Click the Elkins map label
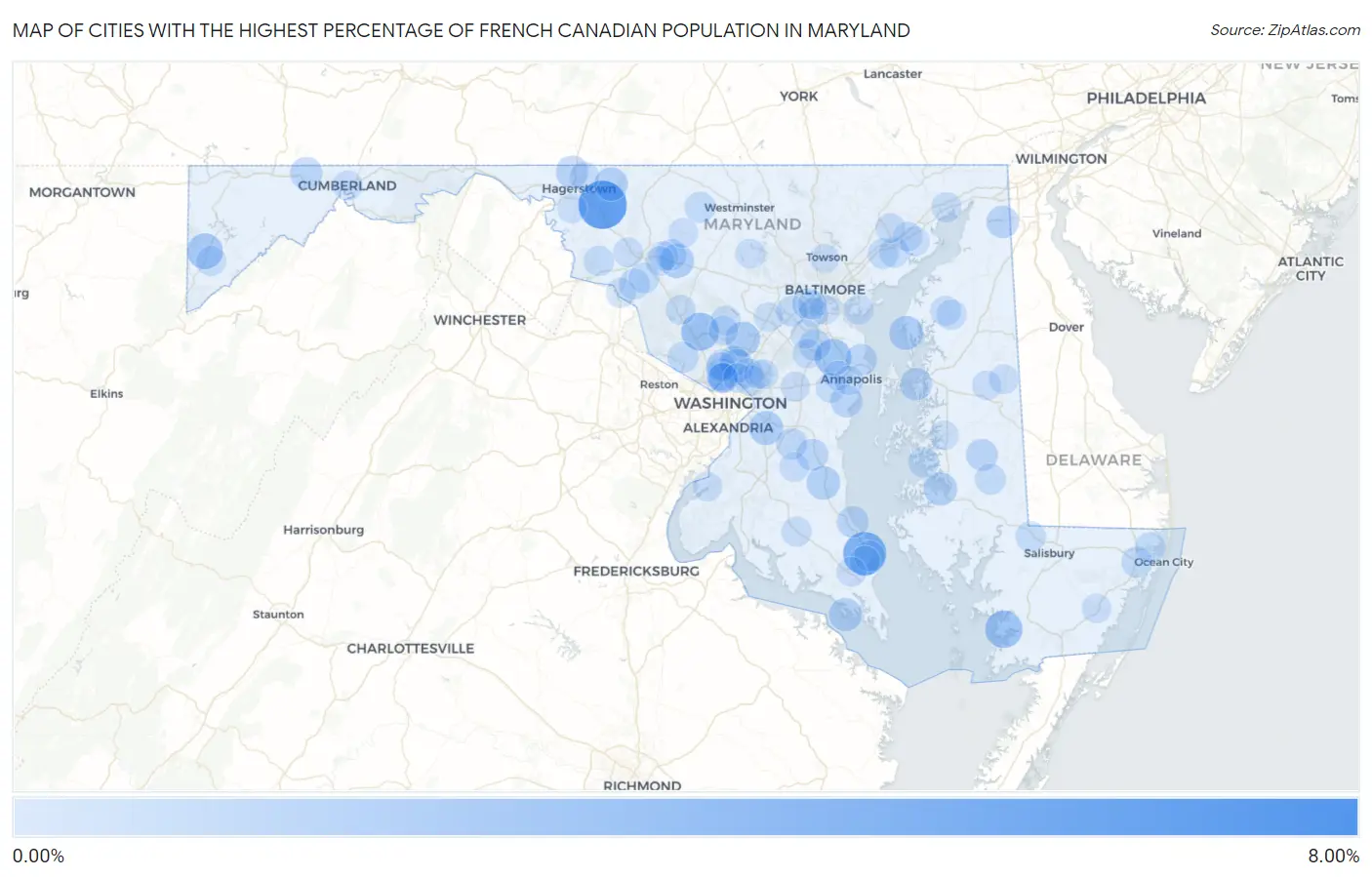1372x877 pixels. pyautogui.click(x=106, y=394)
